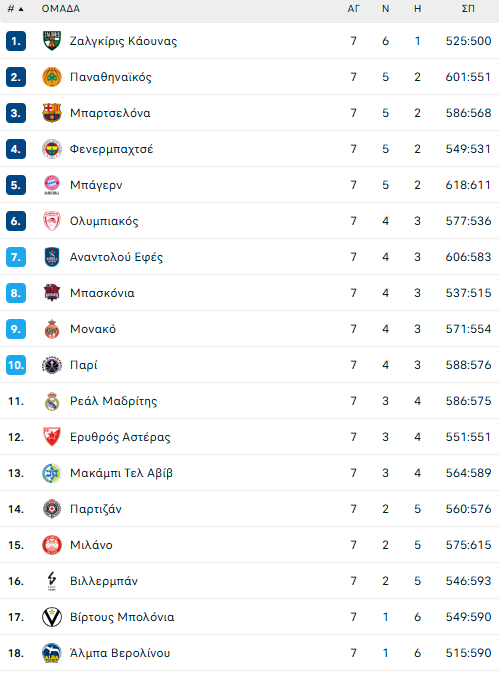This screenshot has width=499, height=675.
Task: Open the Μπάγερν team link
Action: click(x=96, y=185)
